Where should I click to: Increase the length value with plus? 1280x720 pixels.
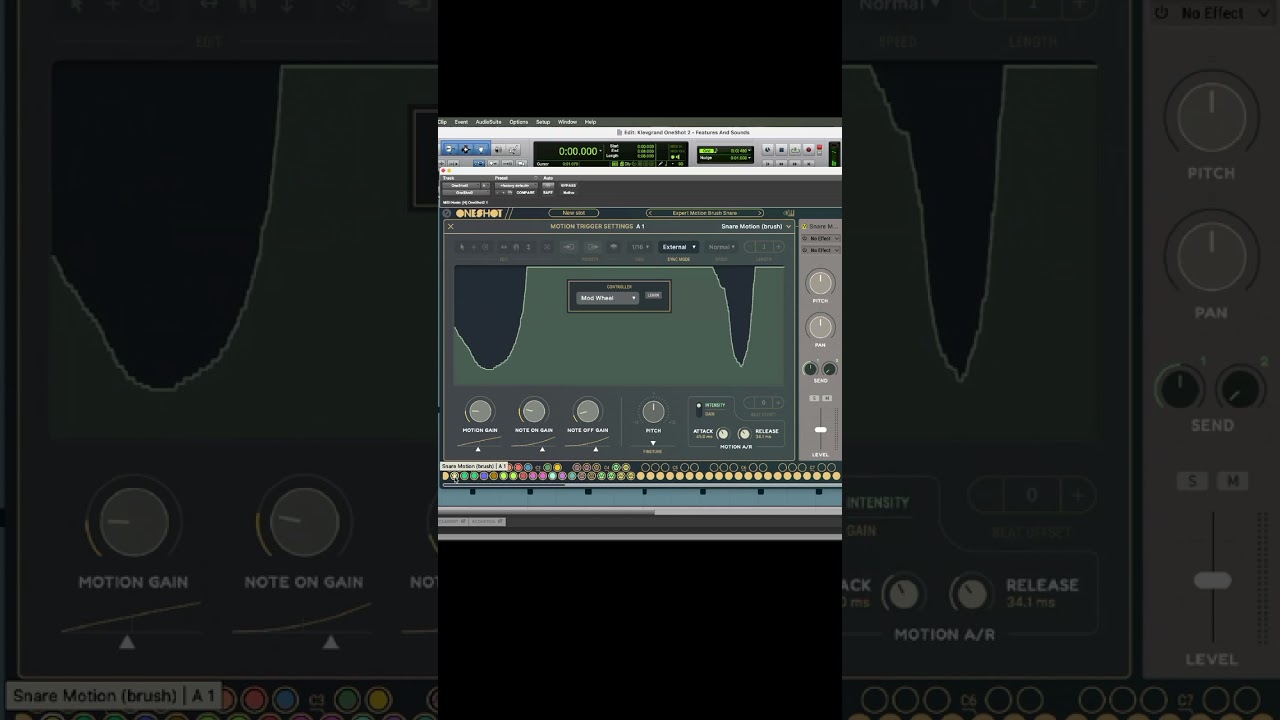tap(778, 247)
